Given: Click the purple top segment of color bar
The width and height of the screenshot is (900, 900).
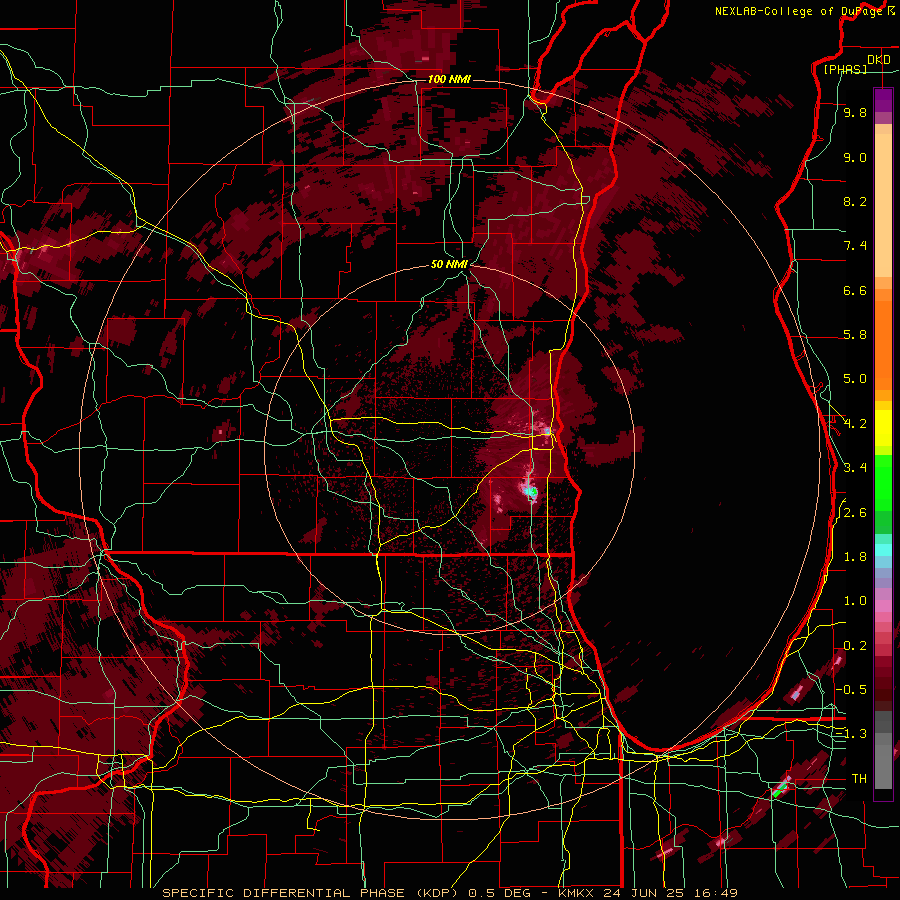Looking at the screenshot, I should click(883, 100).
